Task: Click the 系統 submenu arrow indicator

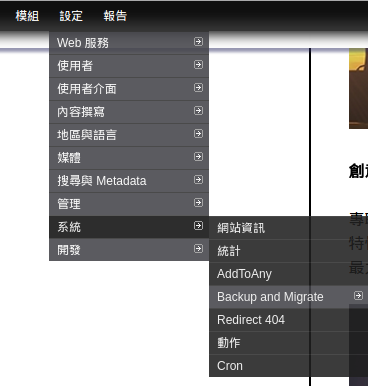Action: (198, 225)
